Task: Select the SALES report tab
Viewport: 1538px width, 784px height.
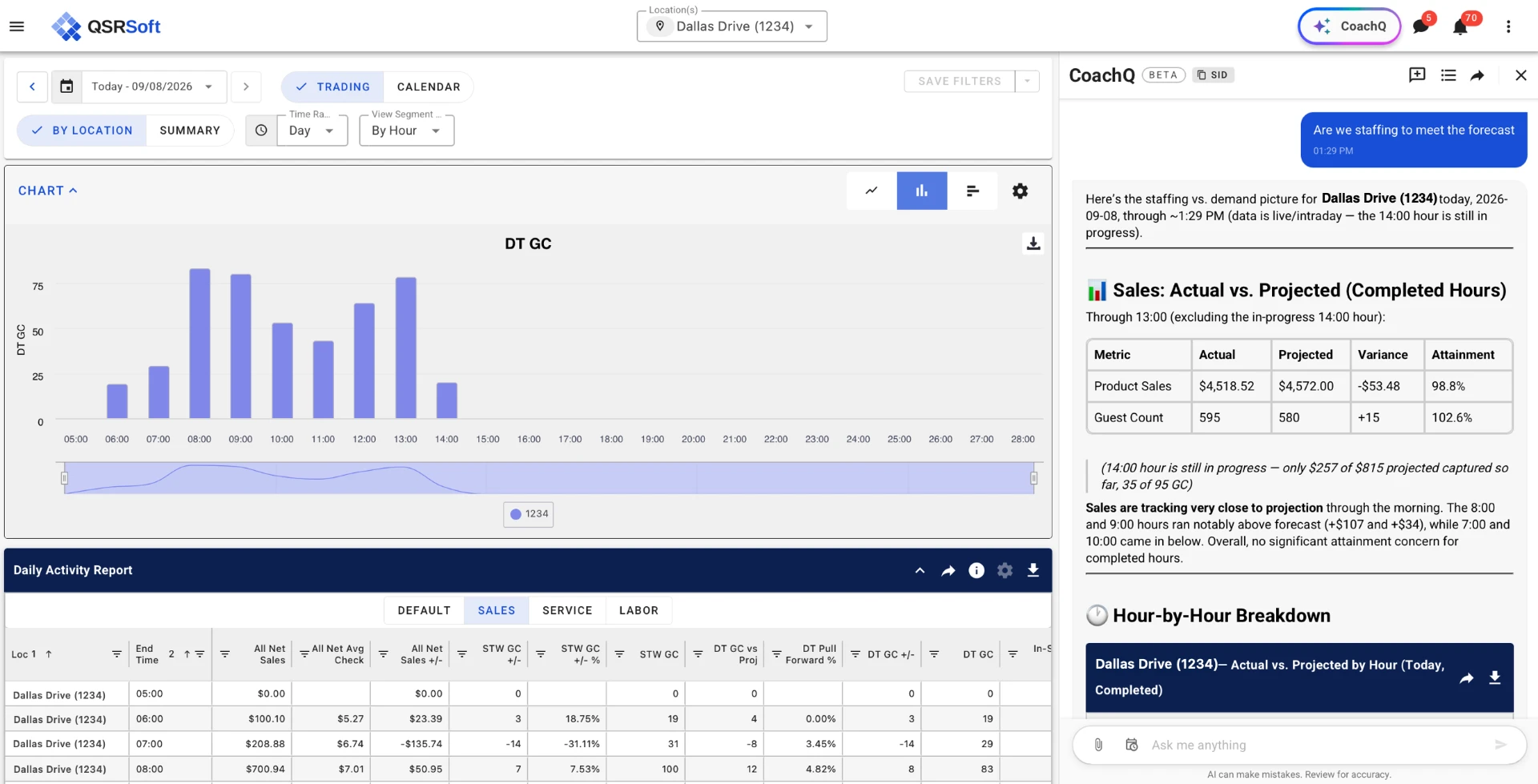Action: 497,610
